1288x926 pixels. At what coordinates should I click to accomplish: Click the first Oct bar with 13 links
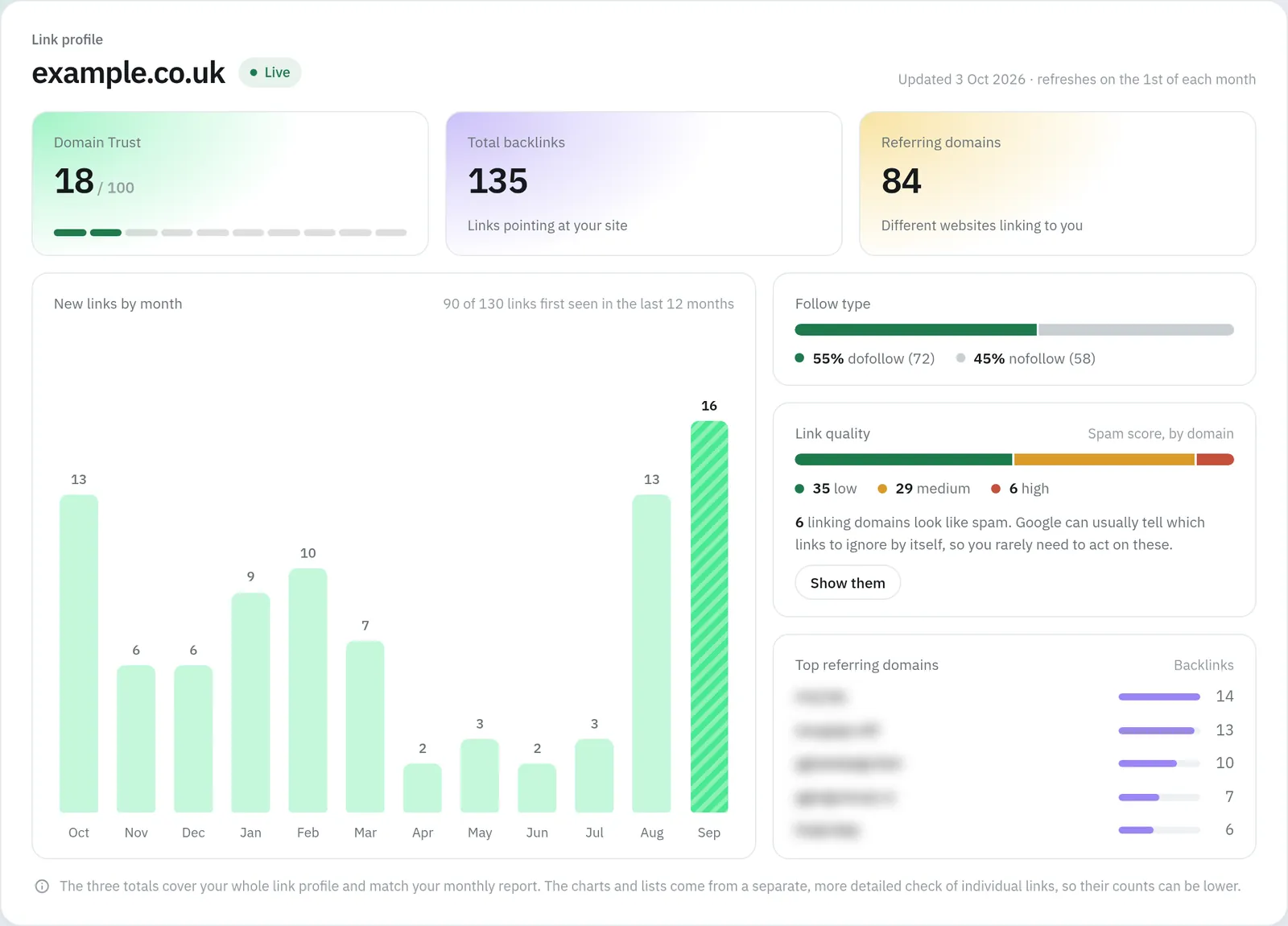[x=79, y=653]
